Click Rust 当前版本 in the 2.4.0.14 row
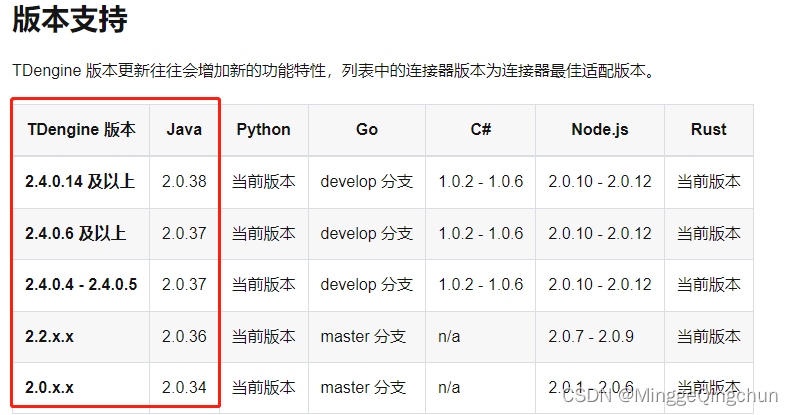 709,181
